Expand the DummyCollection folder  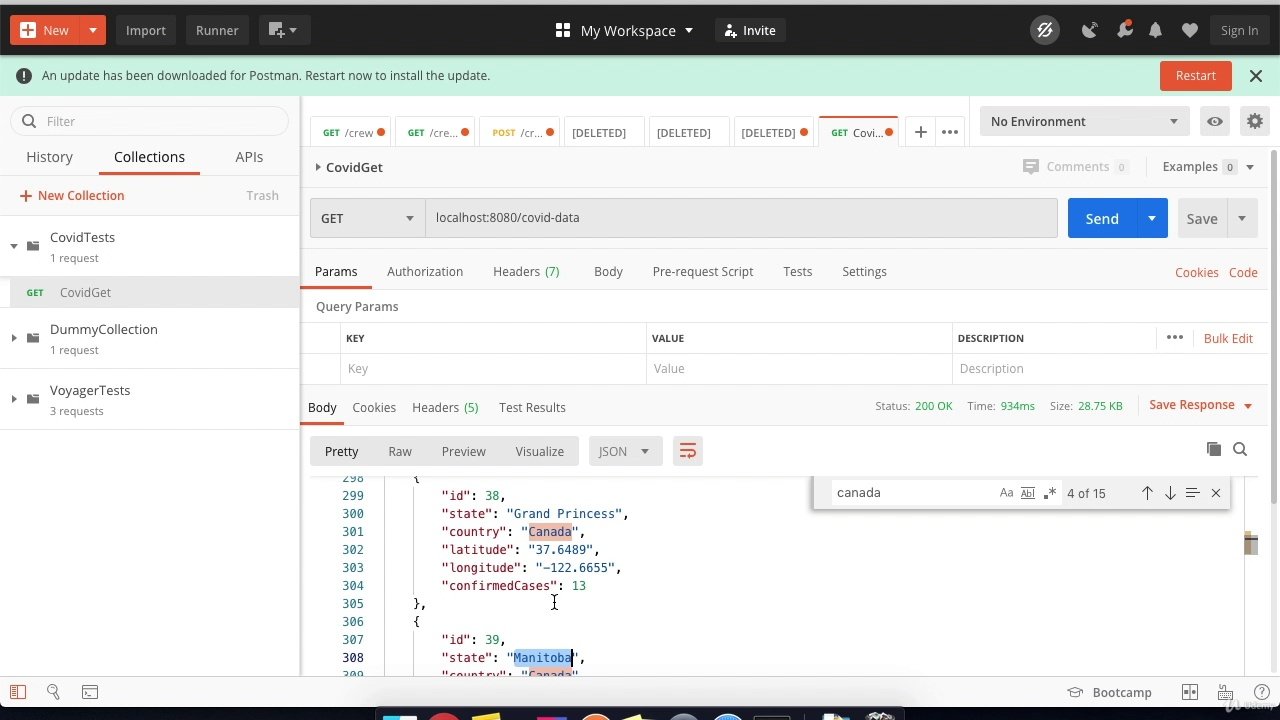tap(14, 338)
